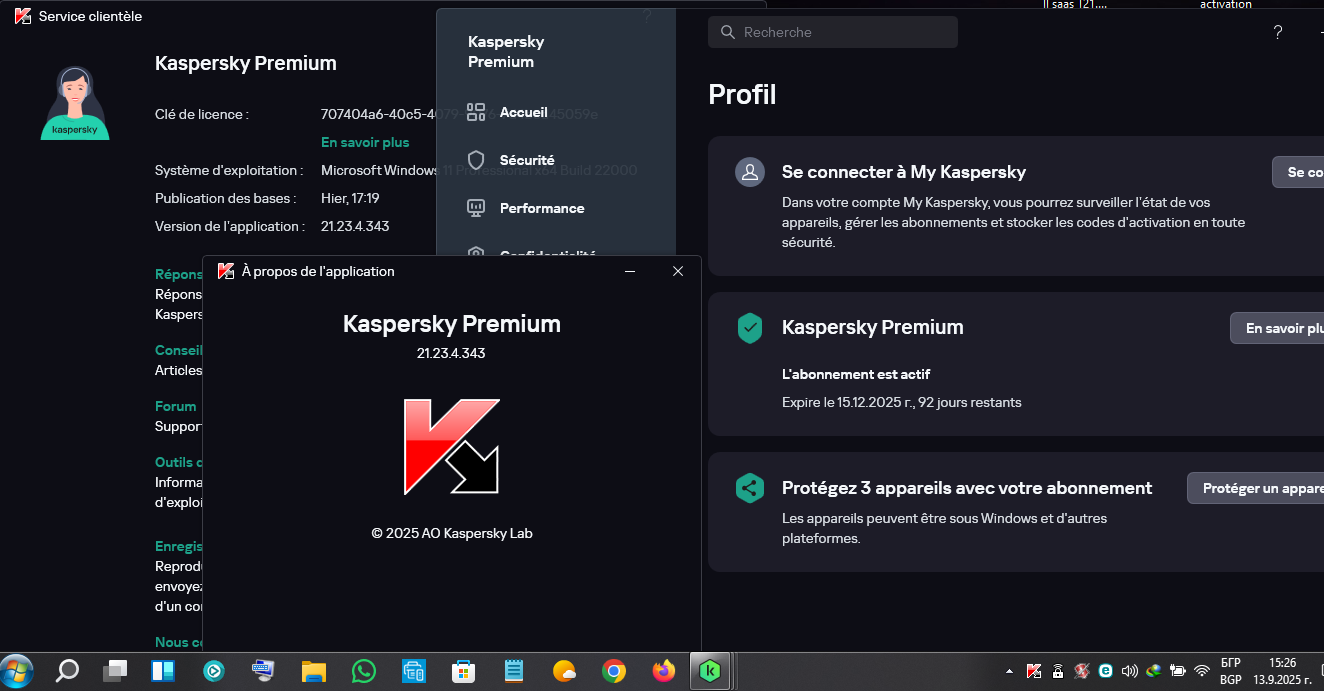The image size is (1324, 691).
Task: Click the Forum heading in Service clientèle
Action: [176, 406]
